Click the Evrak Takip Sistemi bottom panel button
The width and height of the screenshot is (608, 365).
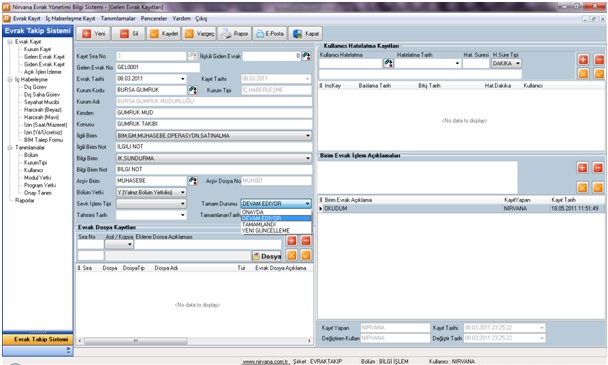[38, 339]
